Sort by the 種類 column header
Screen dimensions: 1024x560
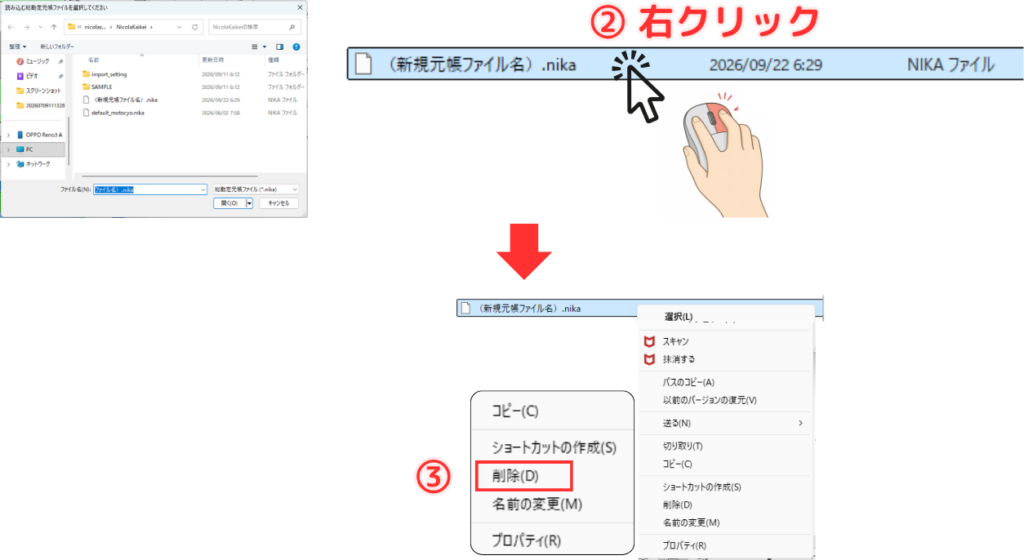[273, 60]
